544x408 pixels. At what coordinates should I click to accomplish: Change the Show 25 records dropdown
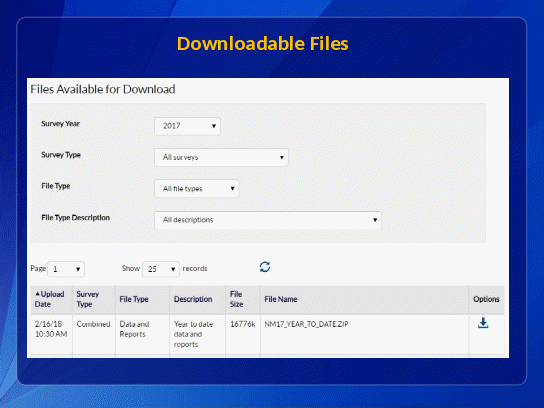161,269
